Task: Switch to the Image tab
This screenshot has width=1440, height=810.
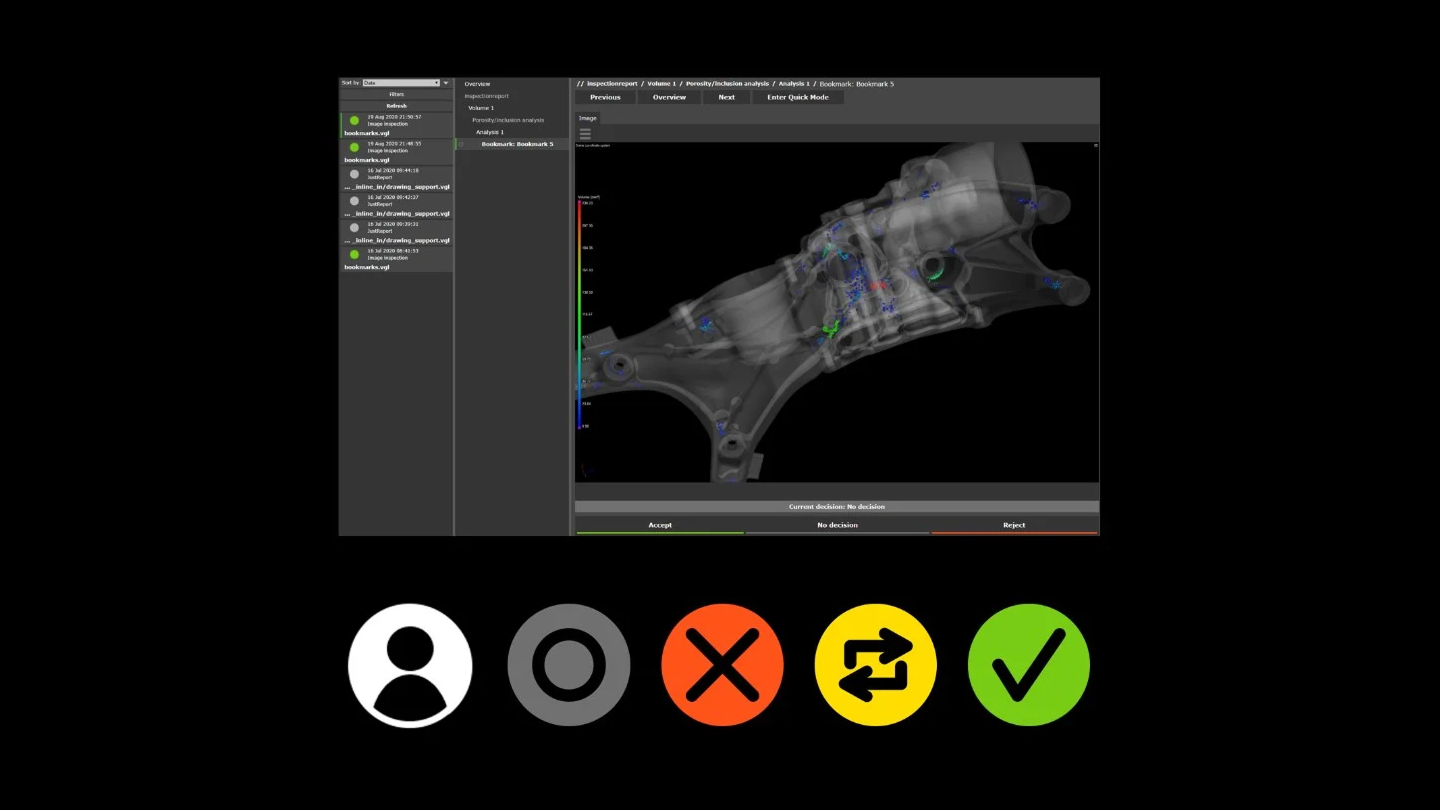Action: tap(587, 117)
